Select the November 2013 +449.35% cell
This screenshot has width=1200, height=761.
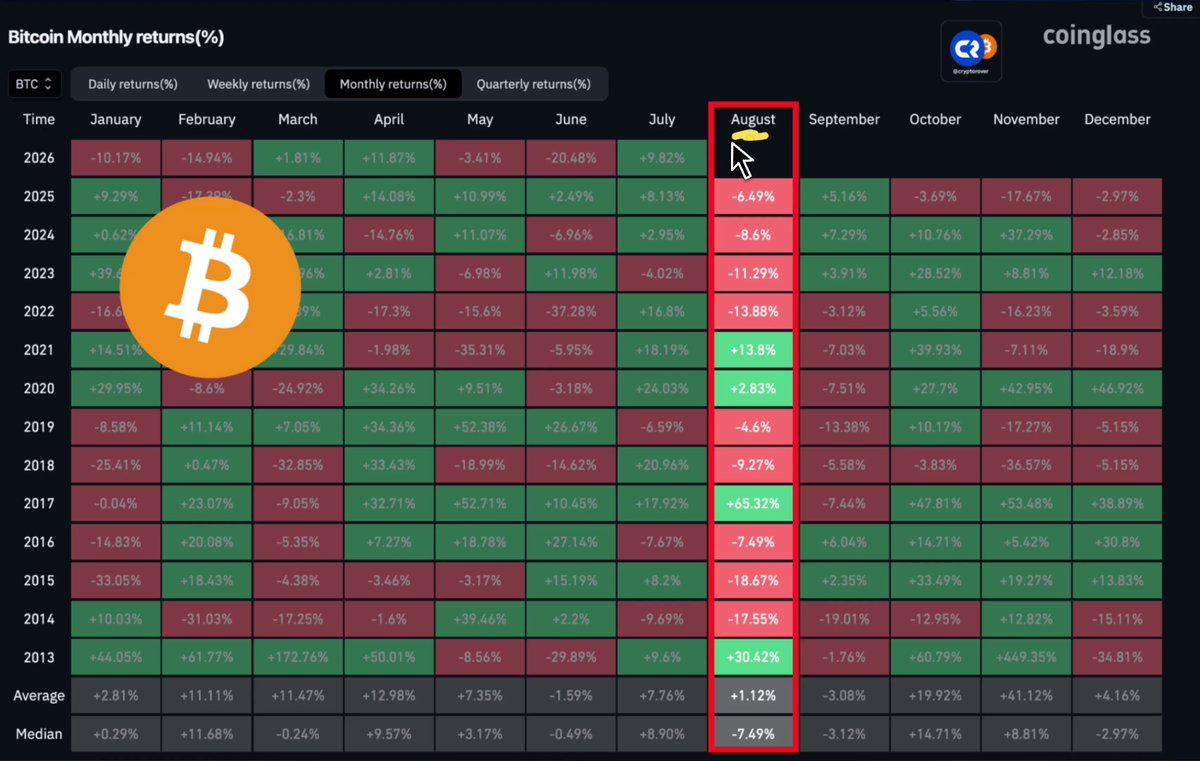[1026, 658]
